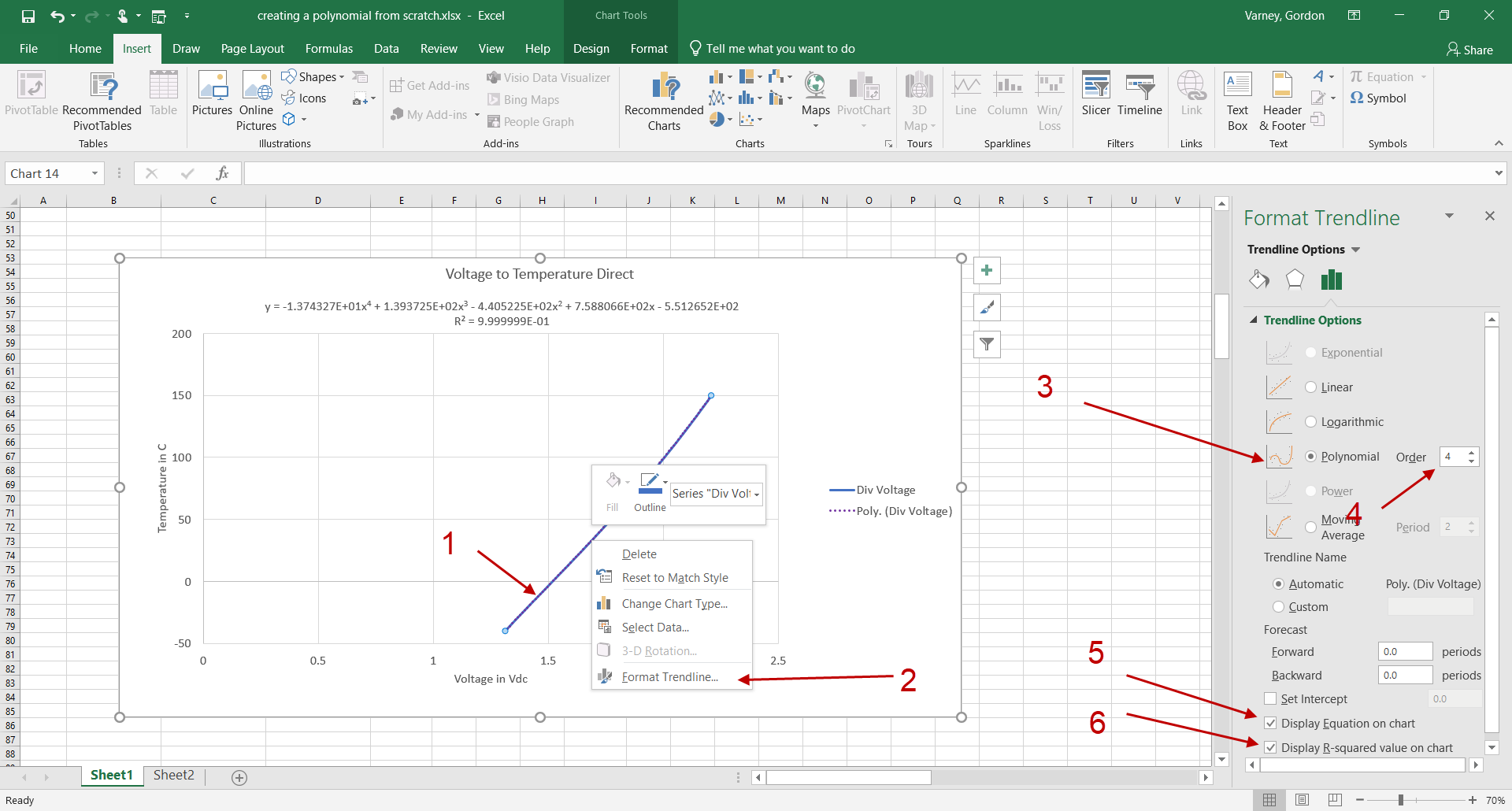
Task: Toggle Display R-squared value on chart
Action: pos(1270,748)
